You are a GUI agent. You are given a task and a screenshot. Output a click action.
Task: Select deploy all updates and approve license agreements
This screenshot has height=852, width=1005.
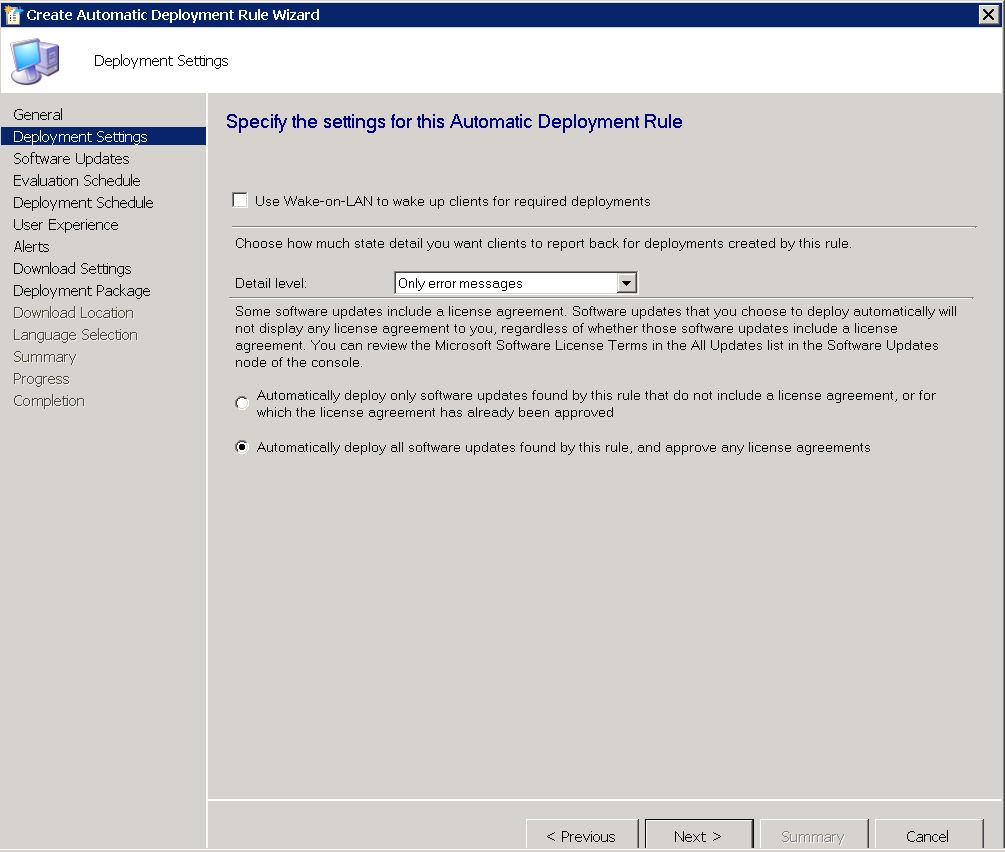coord(242,447)
